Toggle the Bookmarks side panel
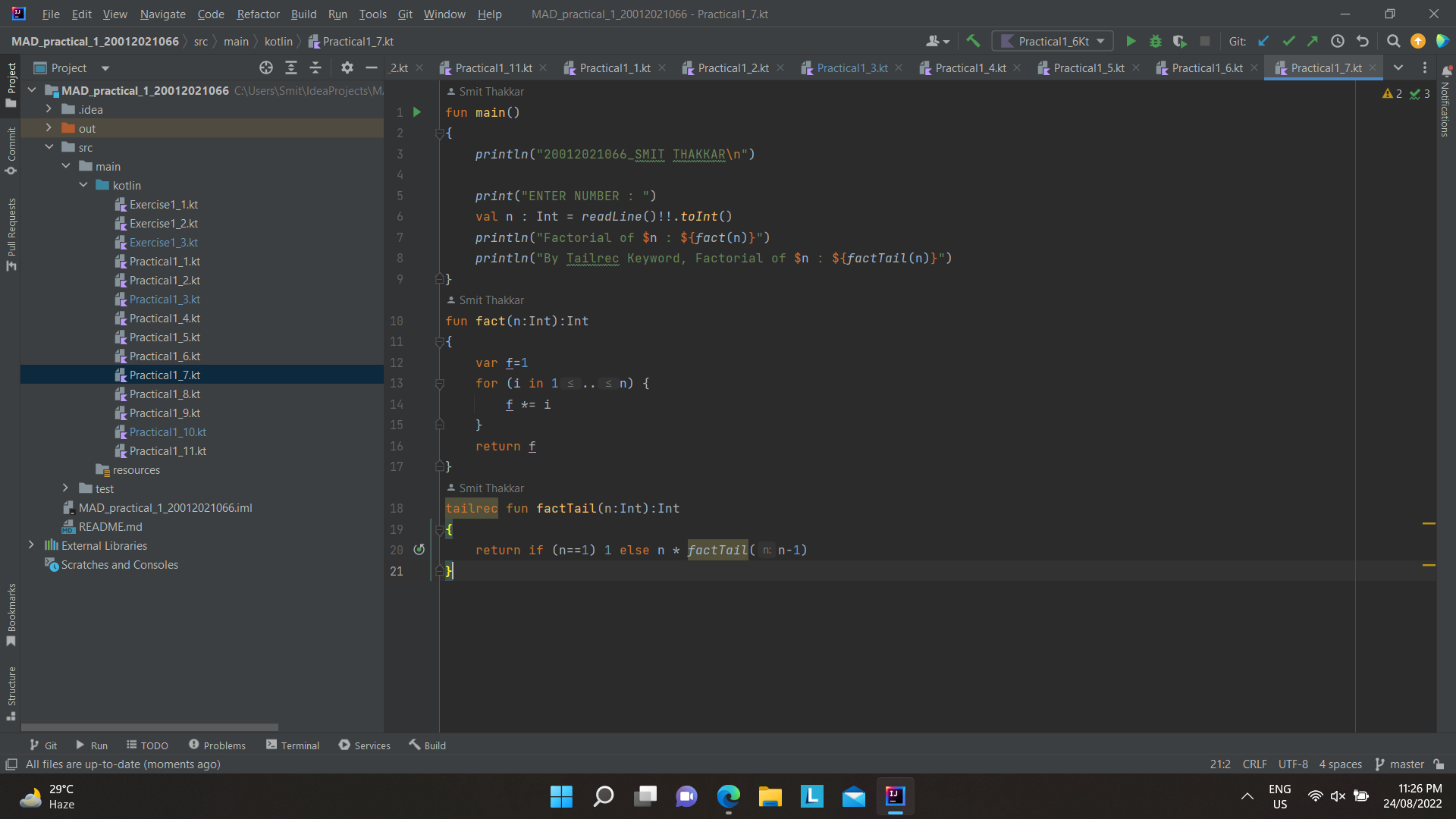1456x819 pixels. [x=11, y=614]
